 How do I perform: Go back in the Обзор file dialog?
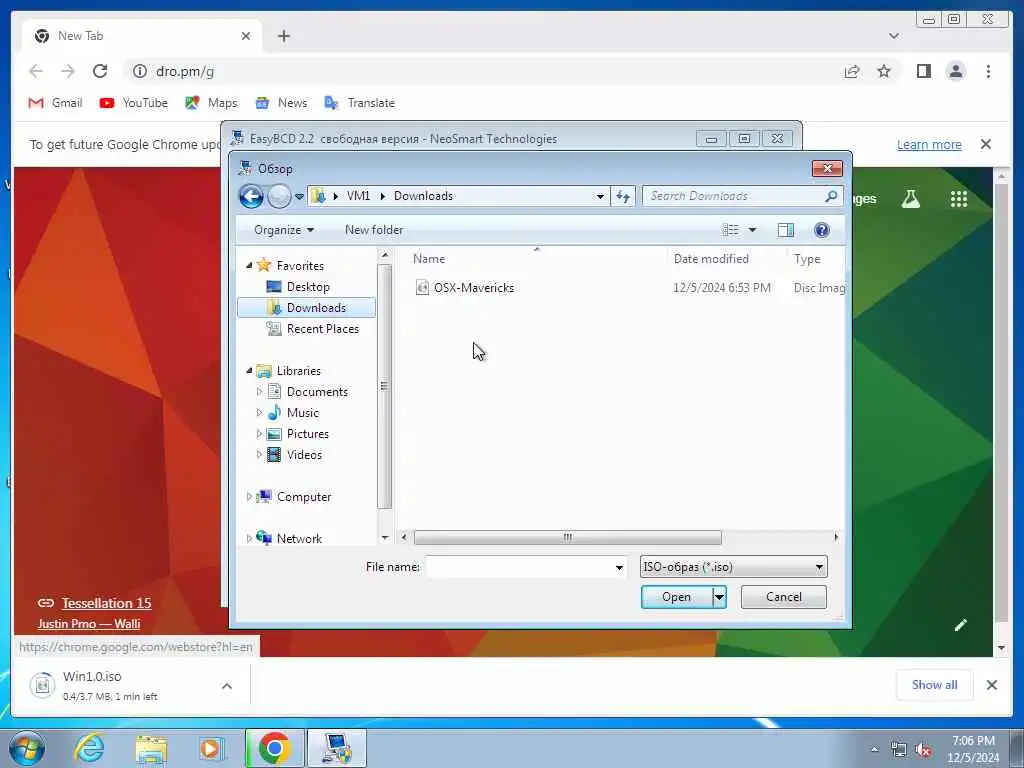[251, 196]
